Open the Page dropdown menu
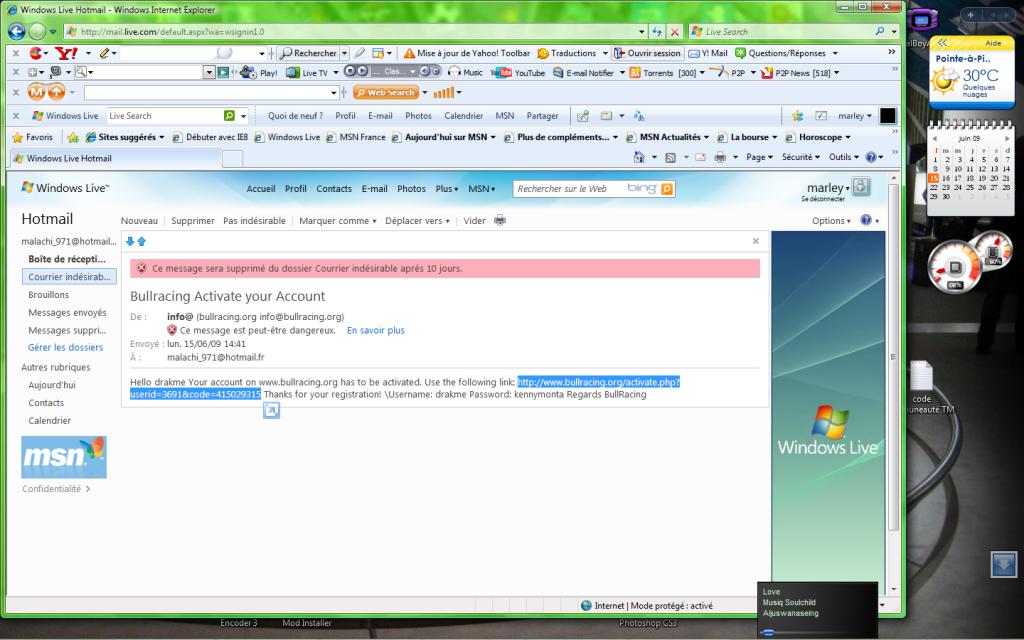Viewport: 1024px width, 640px height. tap(759, 157)
